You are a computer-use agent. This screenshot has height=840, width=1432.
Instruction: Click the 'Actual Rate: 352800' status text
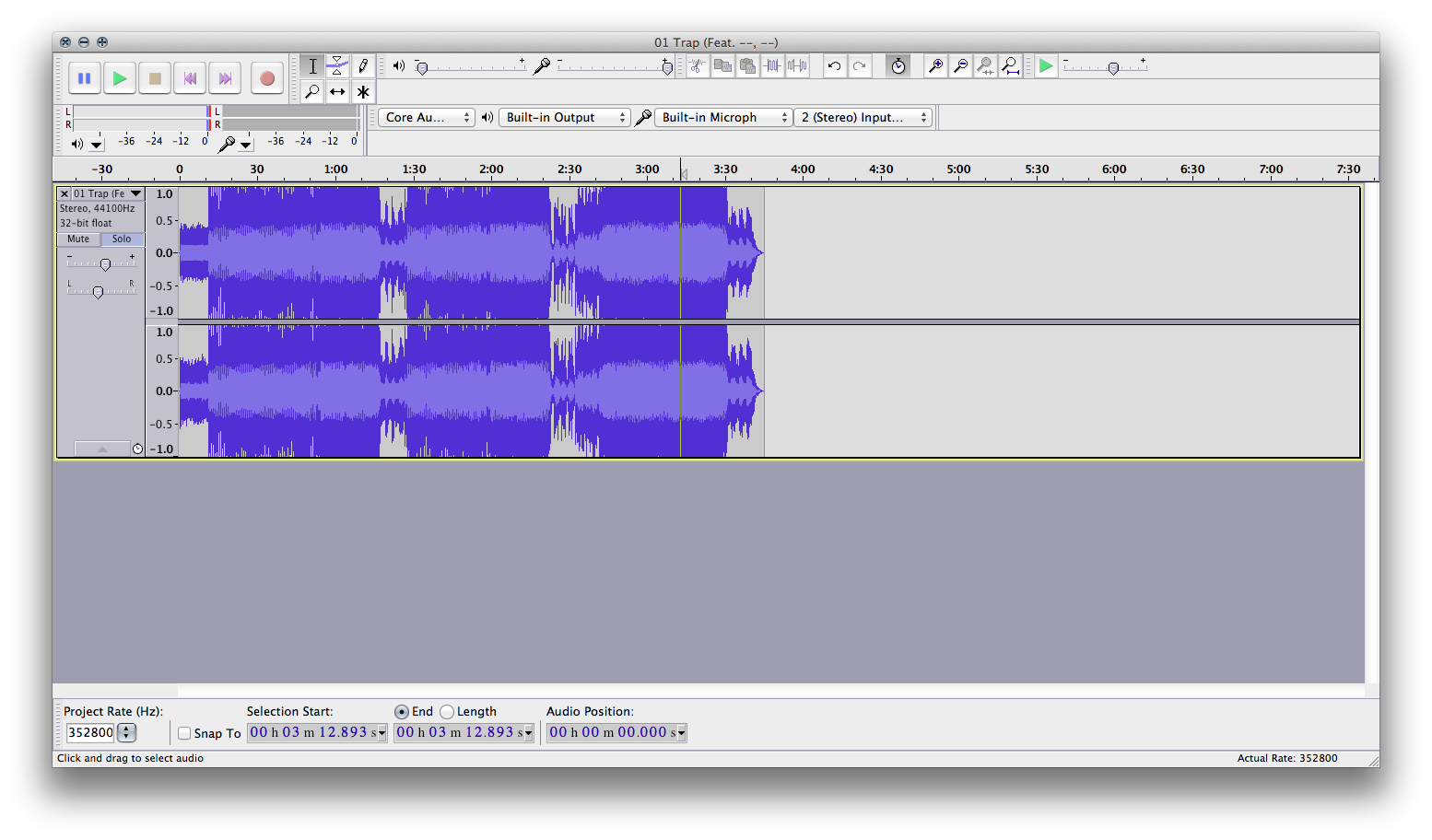pyautogui.click(x=1287, y=758)
